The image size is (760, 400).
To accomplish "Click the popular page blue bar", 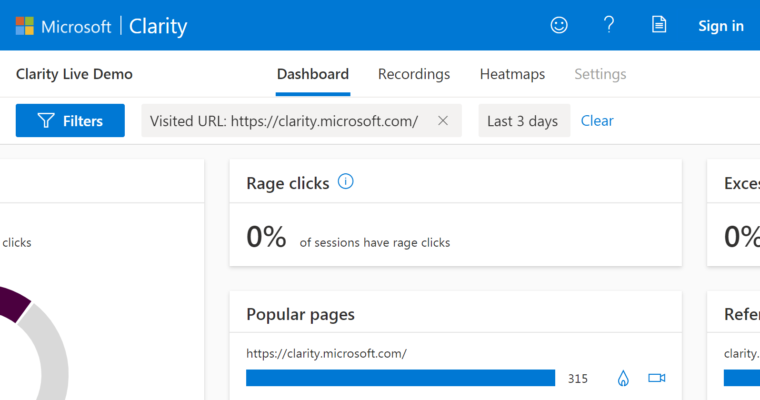I will (400, 378).
